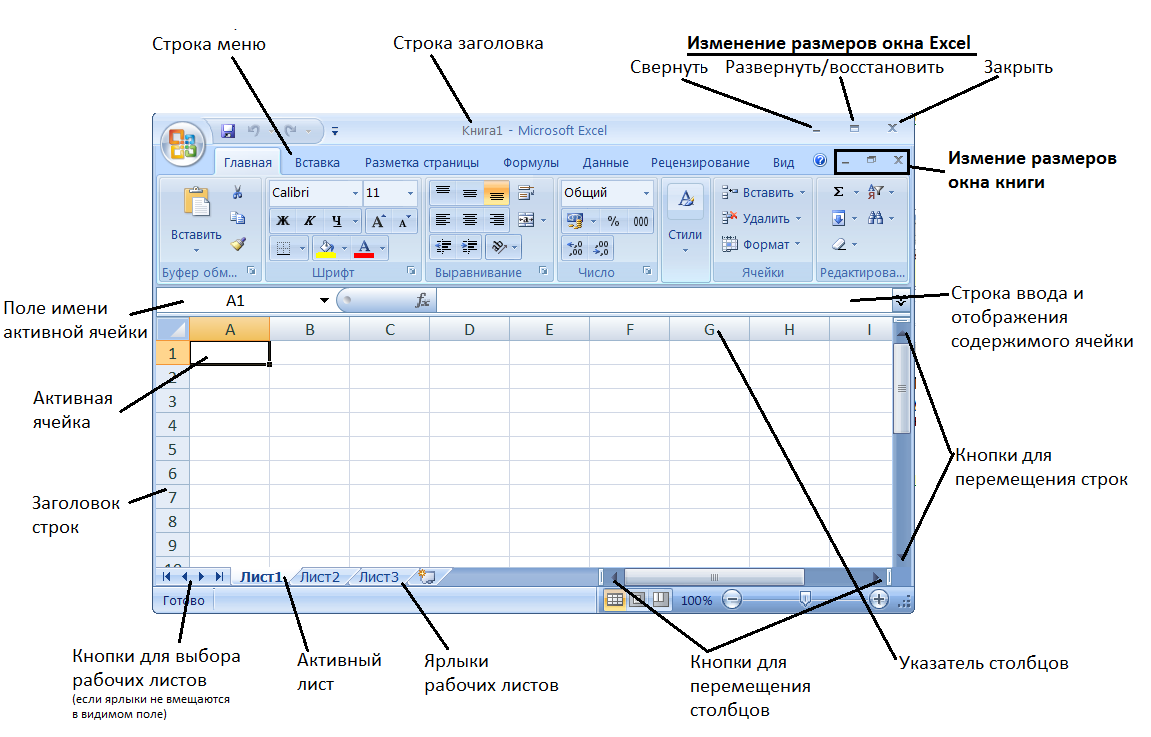Increase decimal places

(x=576, y=248)
